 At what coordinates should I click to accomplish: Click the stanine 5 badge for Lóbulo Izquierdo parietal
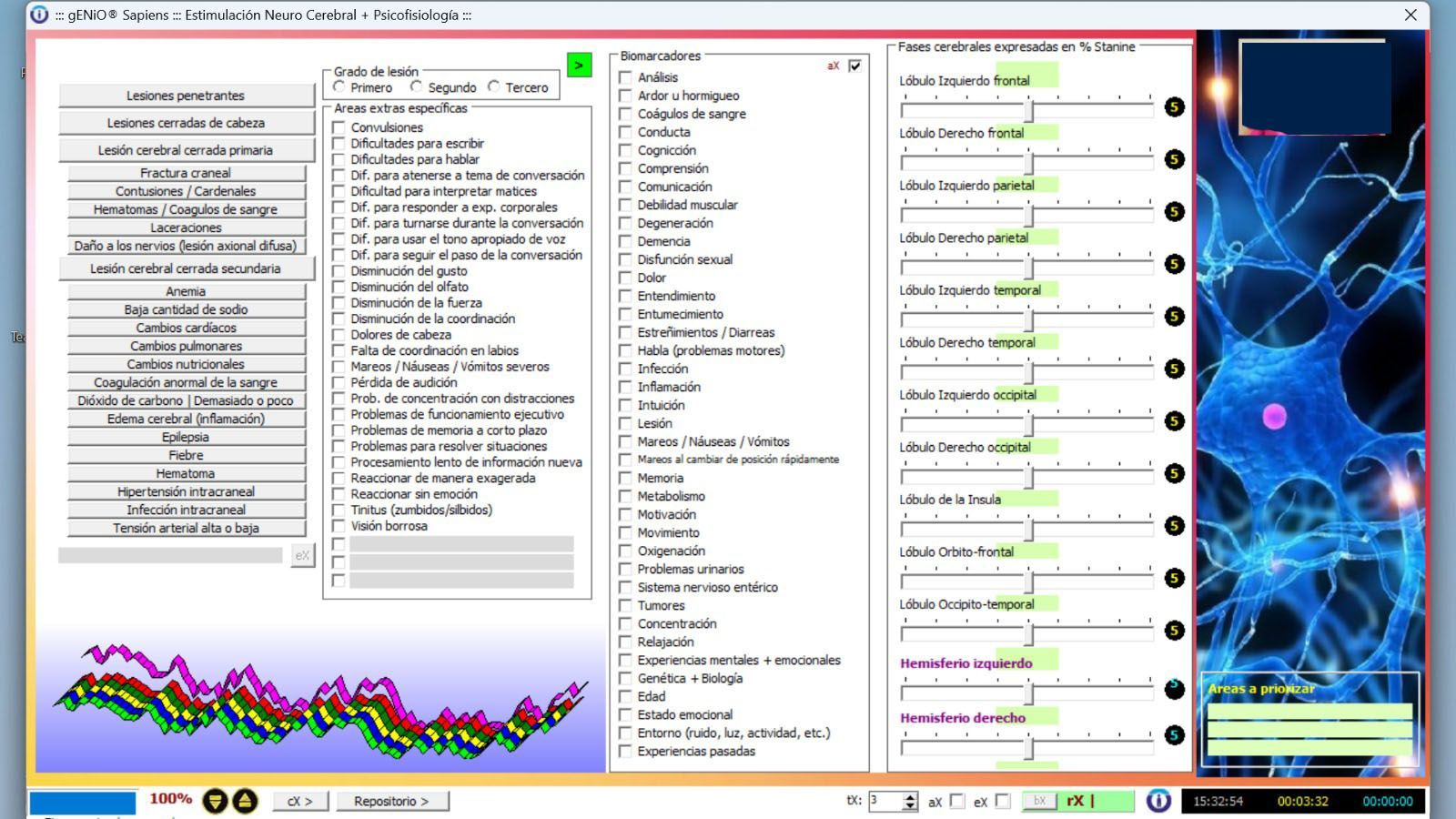tap(1175, 212)
